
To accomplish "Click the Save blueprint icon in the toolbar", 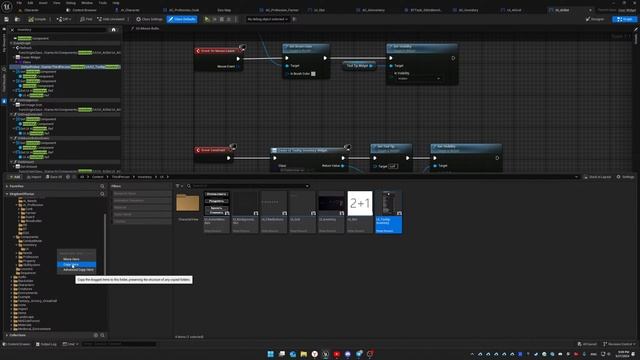I will pos(7,19).
